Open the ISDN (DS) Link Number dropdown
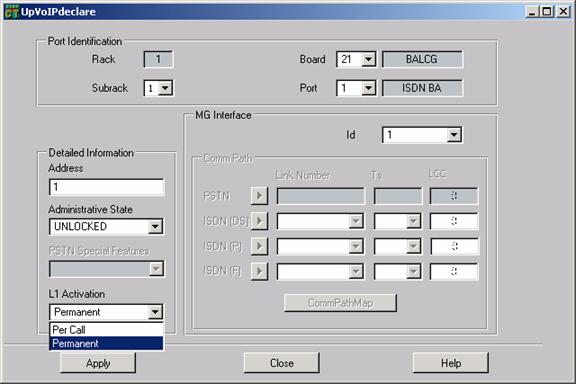 click(x=356, y=221)
